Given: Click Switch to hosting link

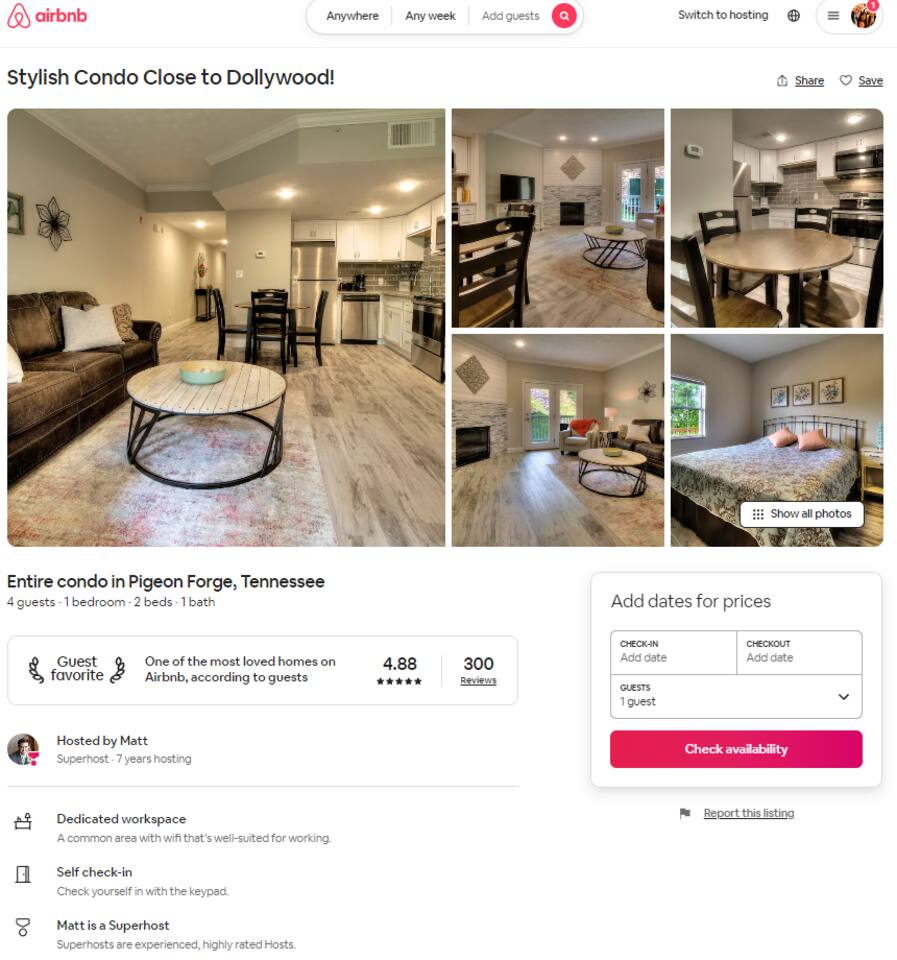Looking at the screenshot, I should click(x=722, y=15).
